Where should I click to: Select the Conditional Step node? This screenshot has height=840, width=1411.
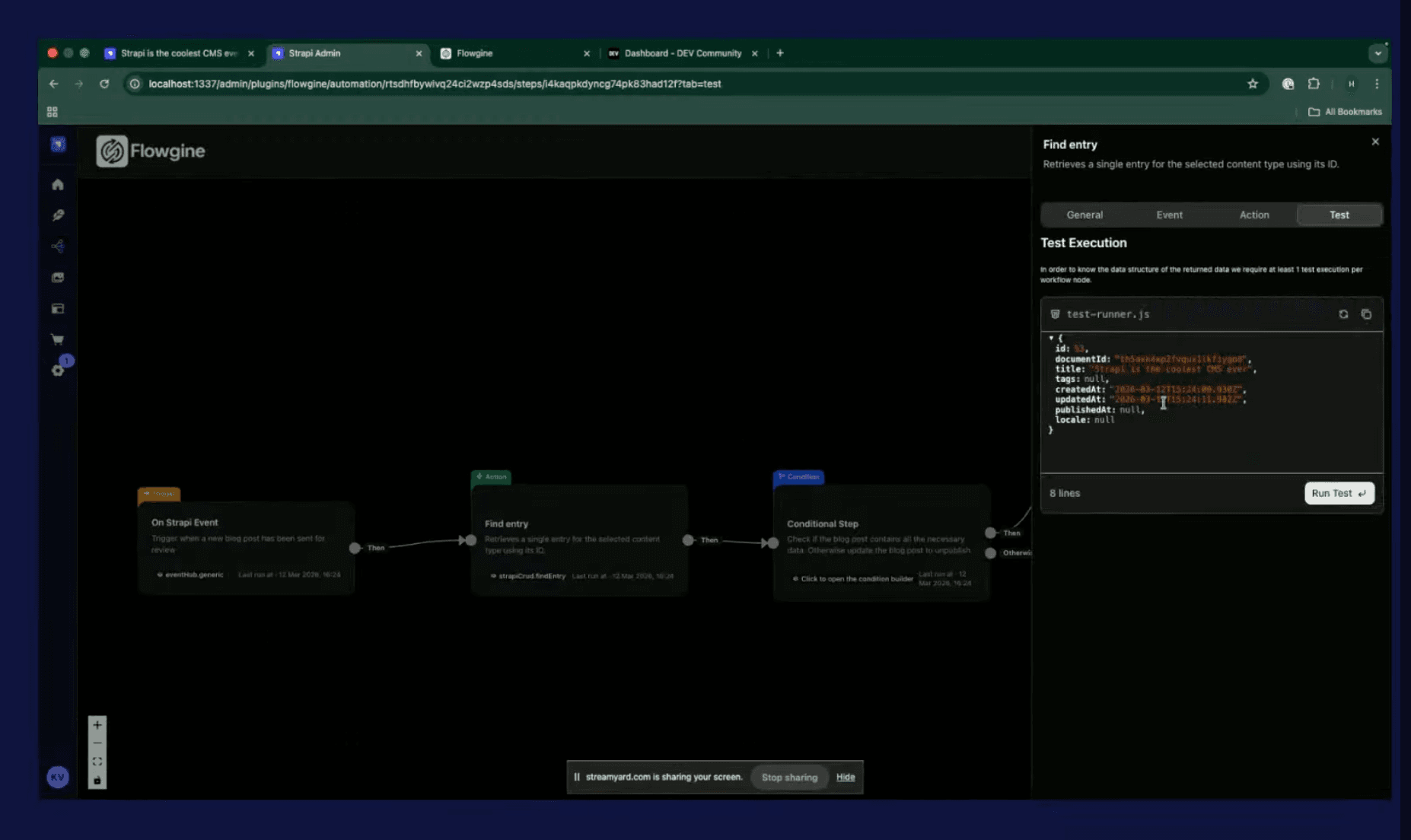[881, 543]
